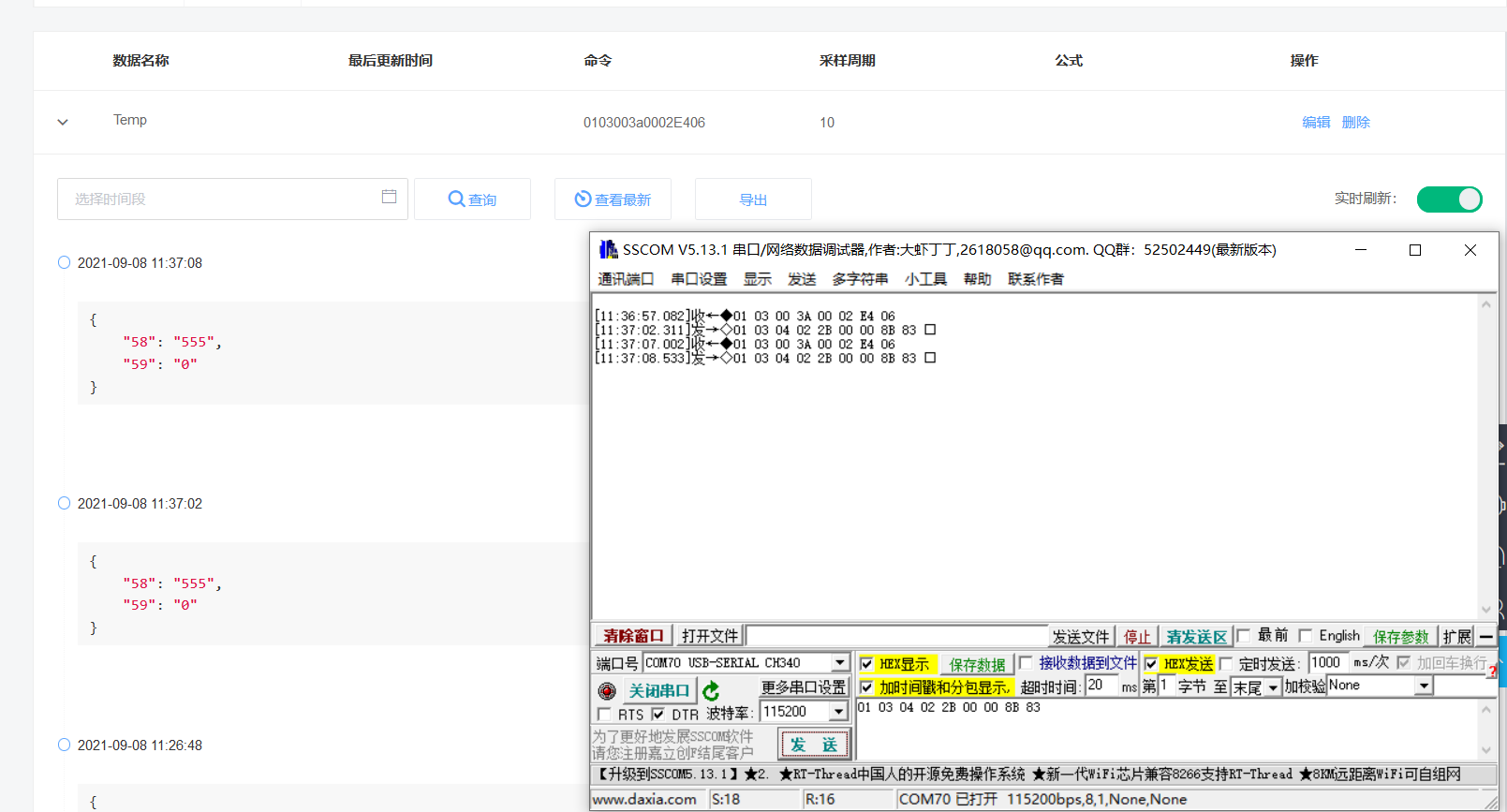Open the 帮助 menu

[977, 279]
